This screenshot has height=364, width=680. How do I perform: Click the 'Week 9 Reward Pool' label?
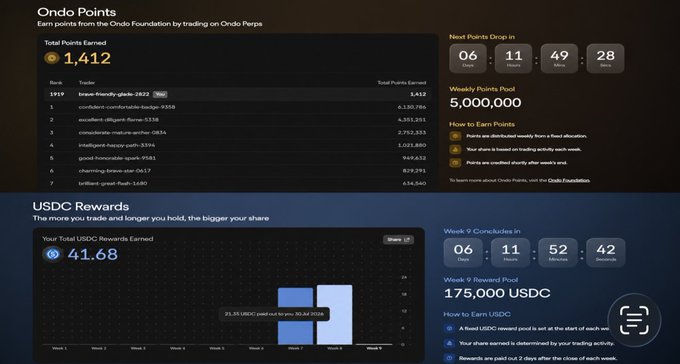(x=481, y=280)
